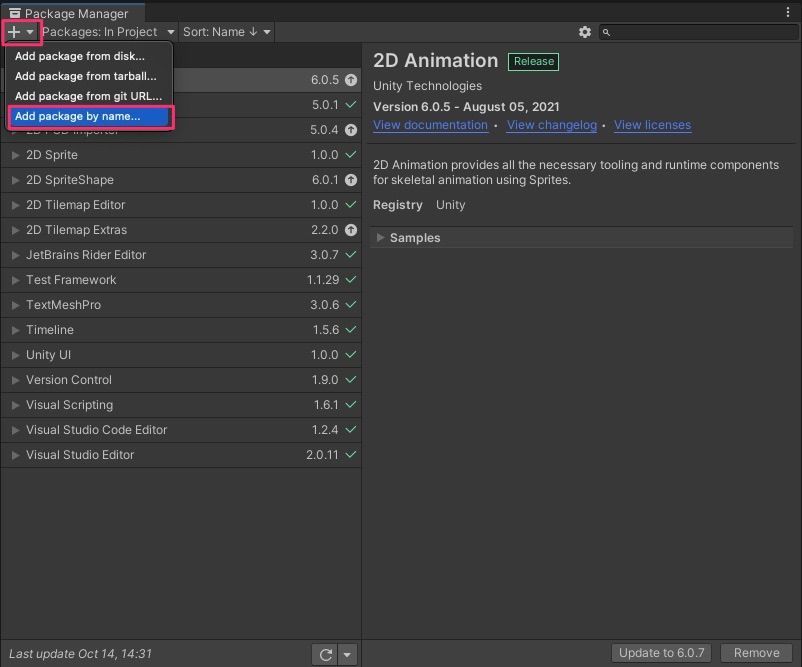
Task: Select Add package by name
Action: pyautogui.click(x=90, y=117)
